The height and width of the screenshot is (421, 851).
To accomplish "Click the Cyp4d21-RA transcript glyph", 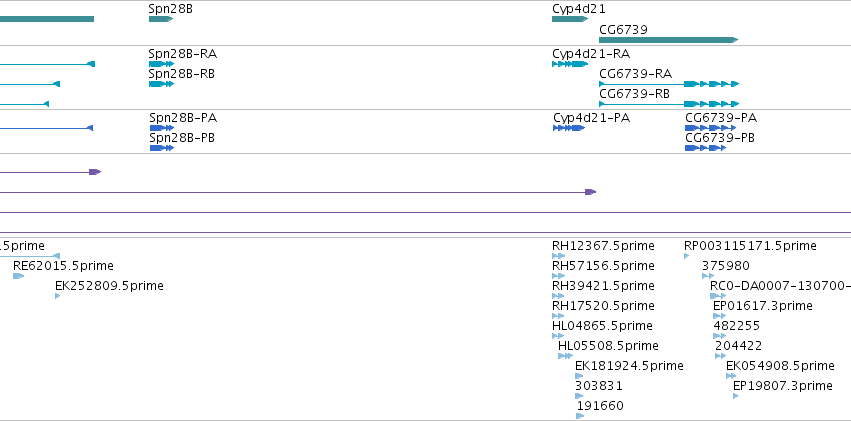I will click(x=570, y=64).
